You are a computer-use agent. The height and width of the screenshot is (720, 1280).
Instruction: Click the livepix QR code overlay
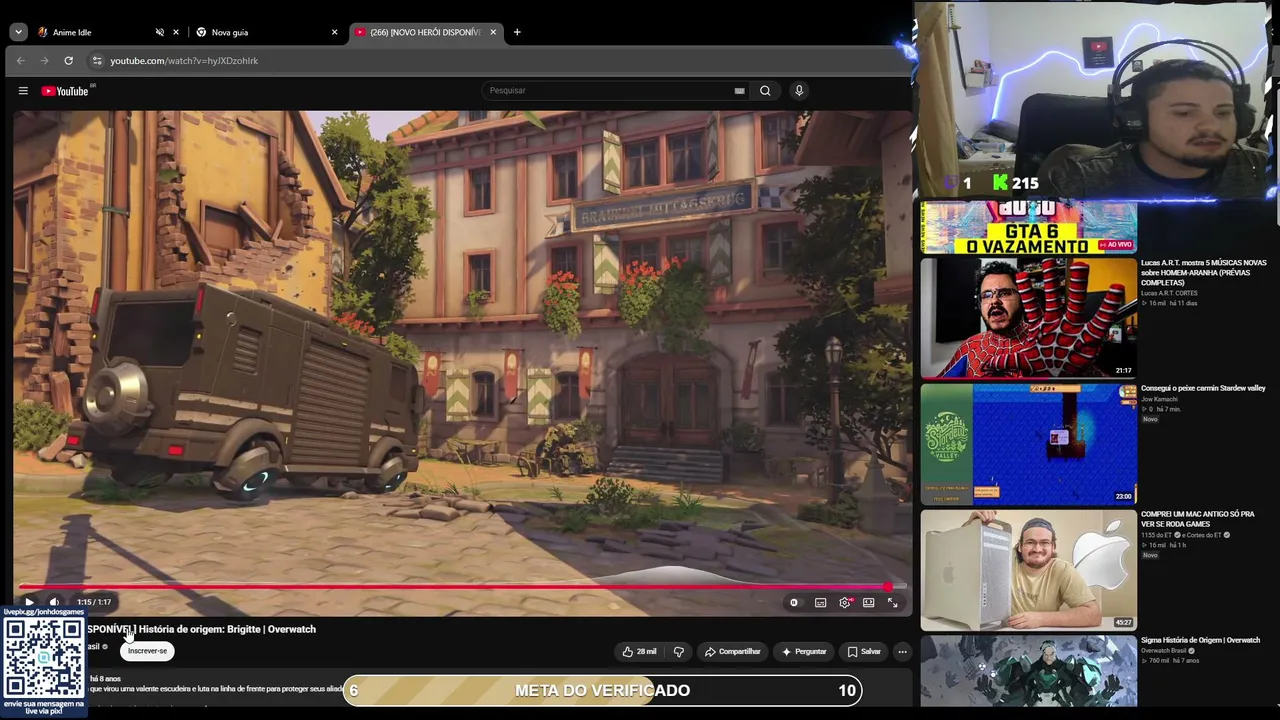[x=43, y=658]
